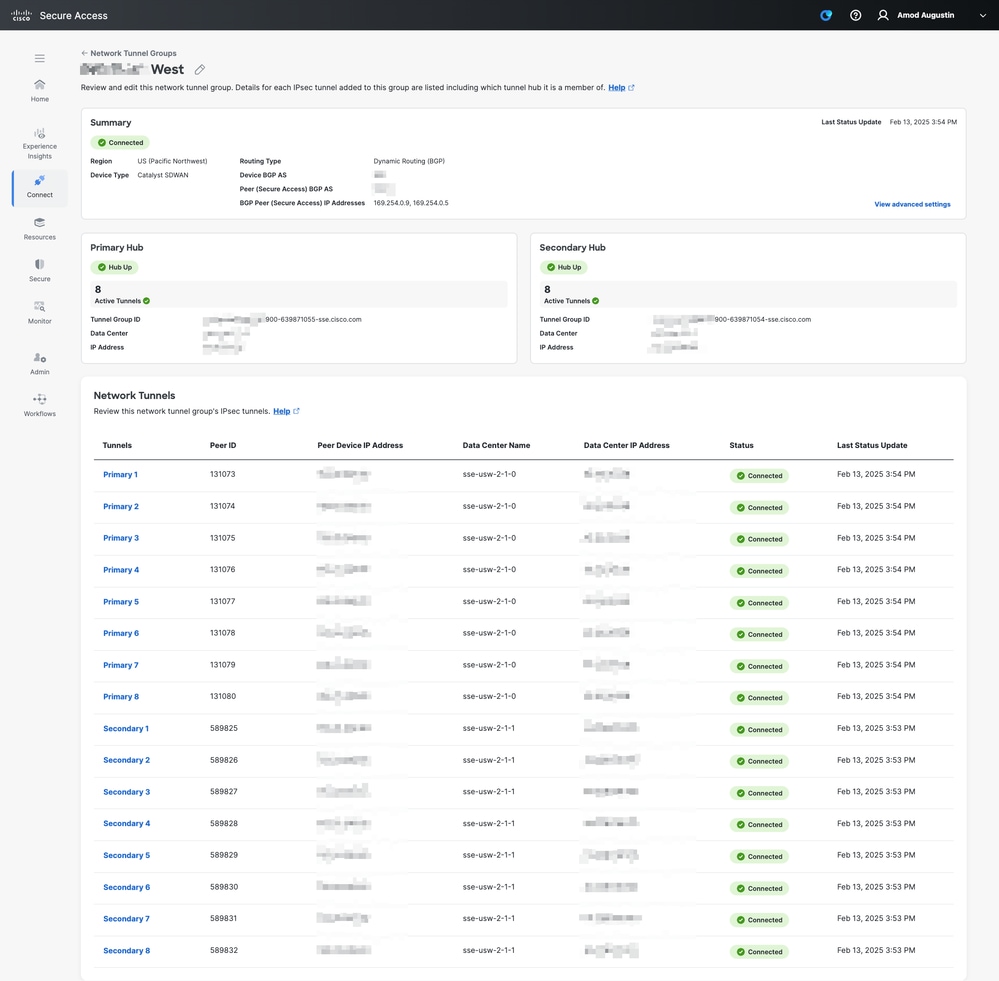Open the Primary 2 tunnel
The image size is (999, 981).
coord(121,506)
